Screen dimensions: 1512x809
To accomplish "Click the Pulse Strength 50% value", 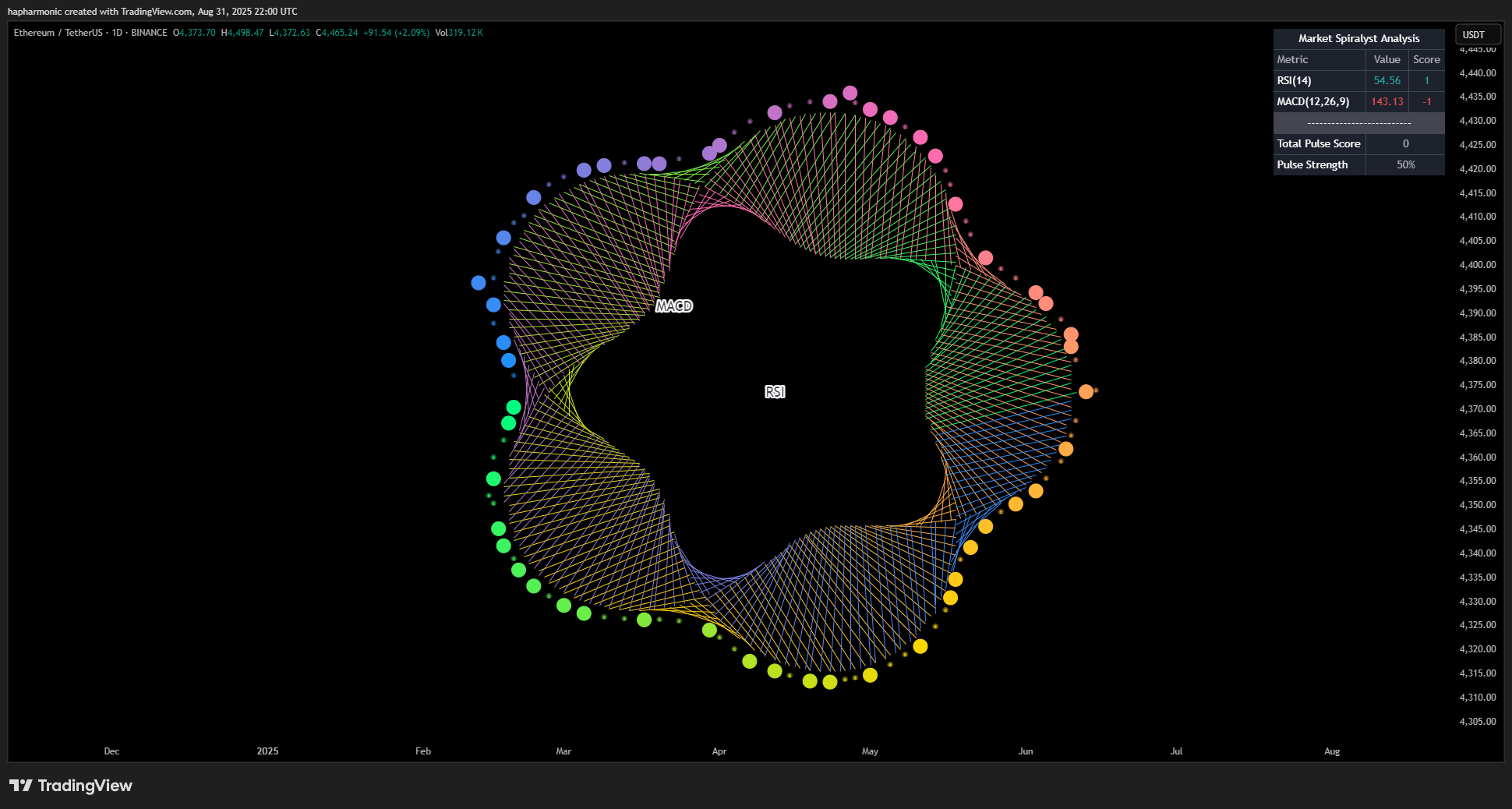I will click(1405, 165).
